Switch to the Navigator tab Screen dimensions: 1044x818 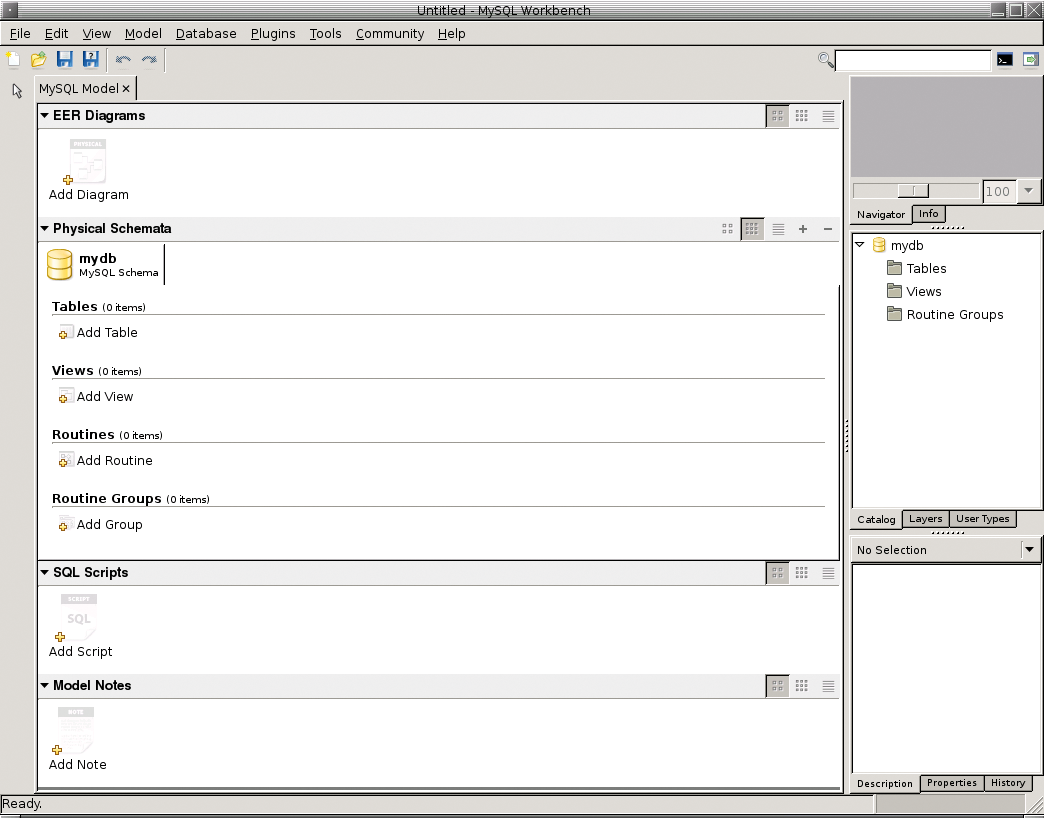tap(881, 214)
